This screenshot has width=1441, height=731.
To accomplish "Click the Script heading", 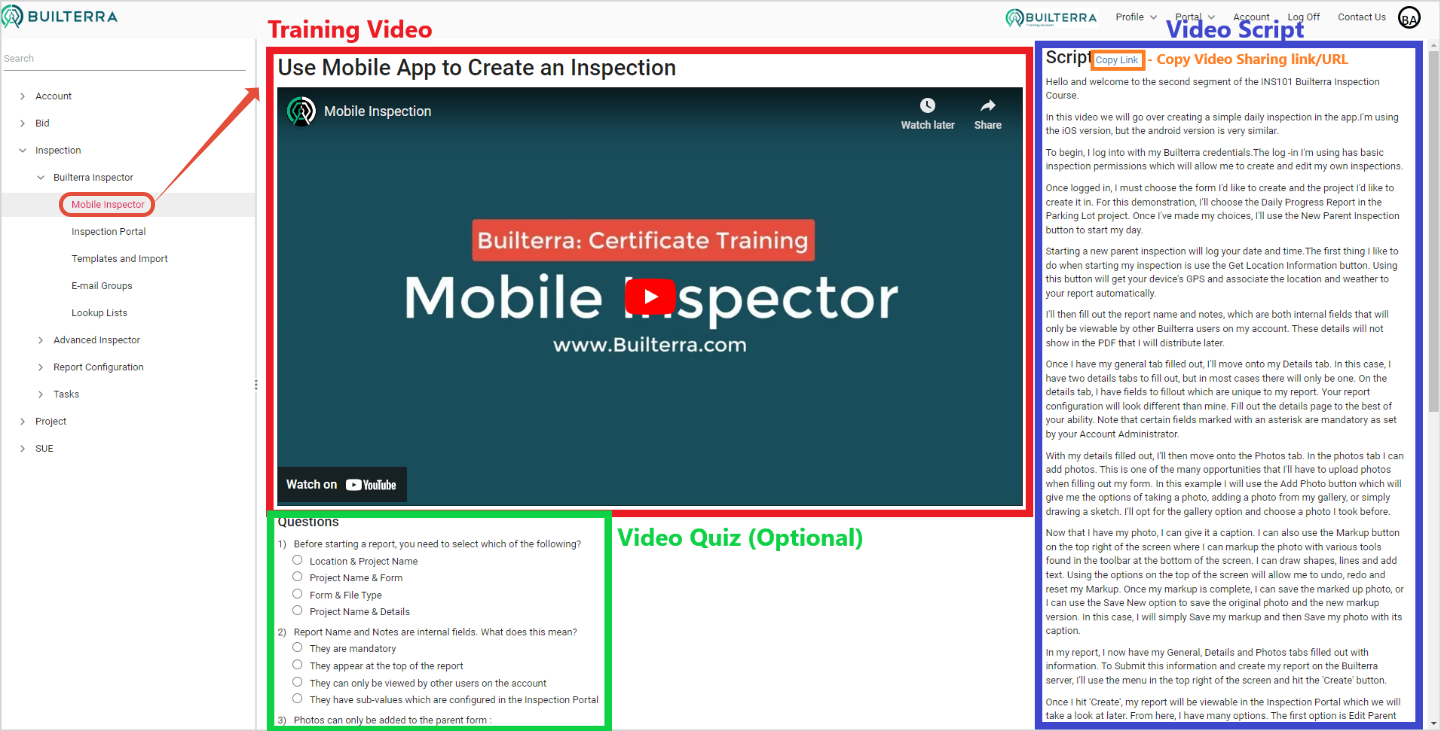I will pyautogui.click(x=1068, y=58).
